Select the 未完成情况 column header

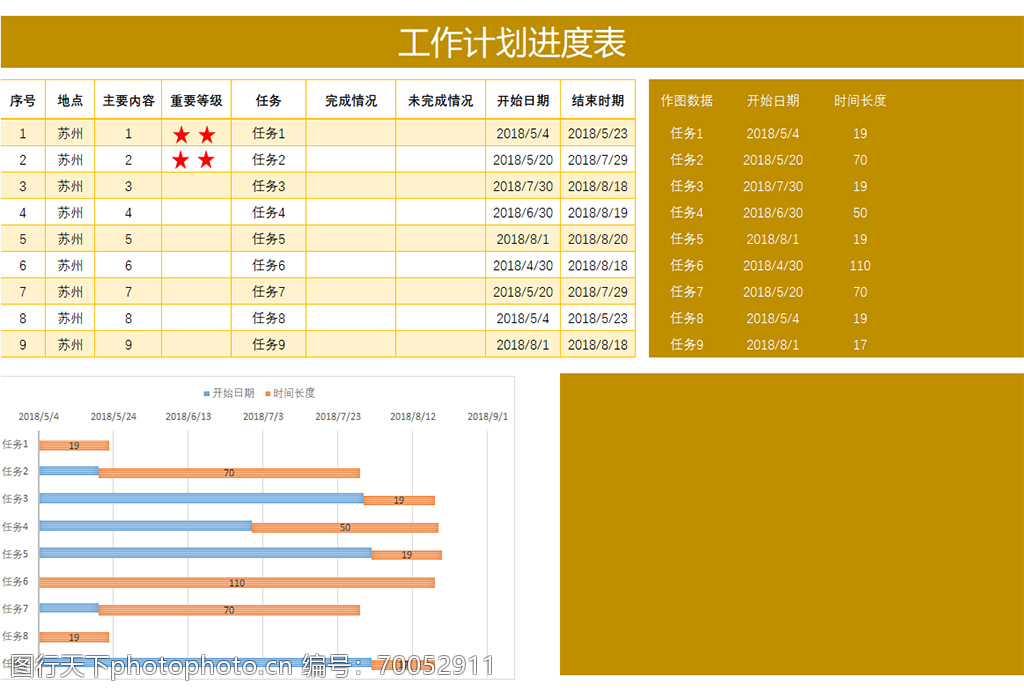tap(441, 101)
